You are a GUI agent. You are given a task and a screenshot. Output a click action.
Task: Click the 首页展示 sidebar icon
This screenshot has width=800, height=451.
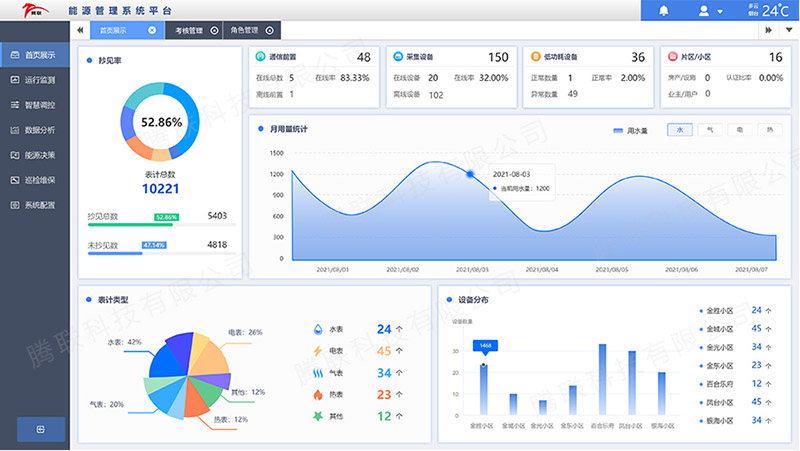pyautogui.click(x=15, y=54)
